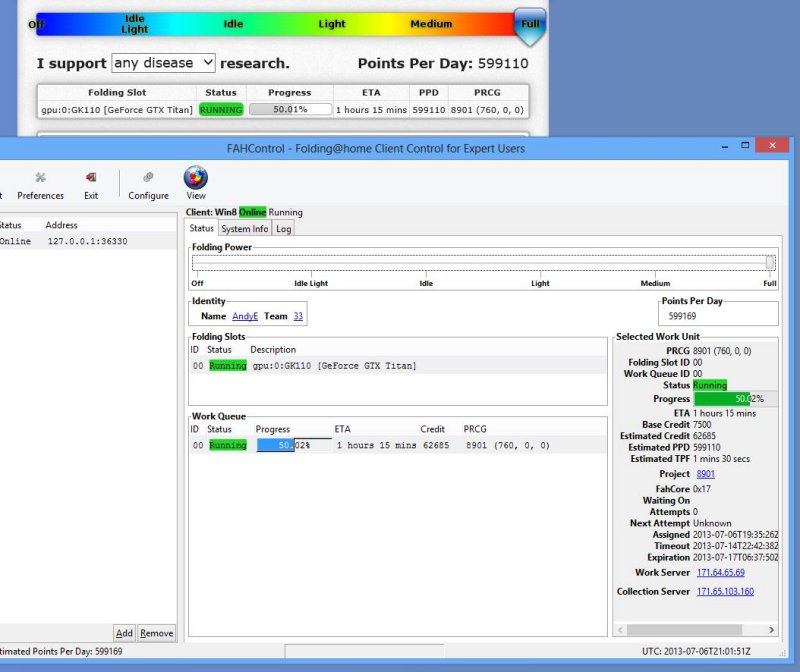This screenshot has width=800, height=672.
Task: Open Collection Server 171.65.103.160 link
Action: pyautogui.click(x=725, y=591)
